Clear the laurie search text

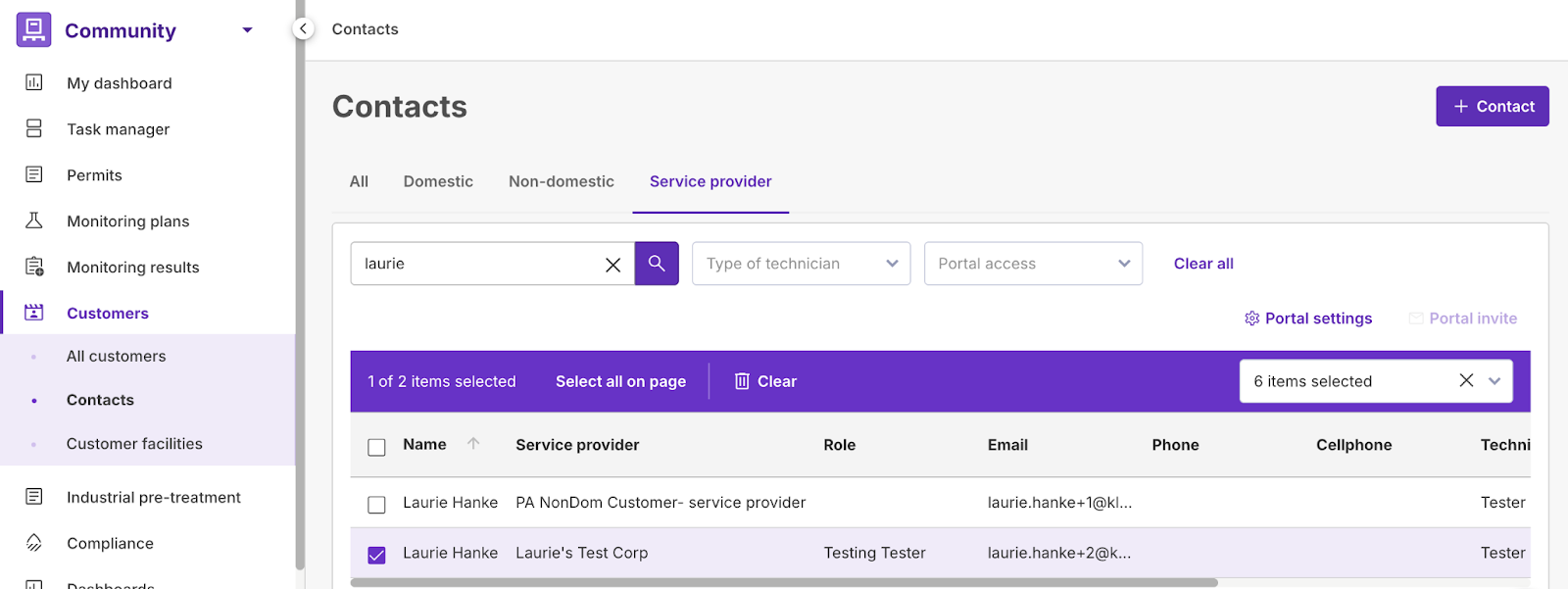pyautogui.click(x=612, y=265)
